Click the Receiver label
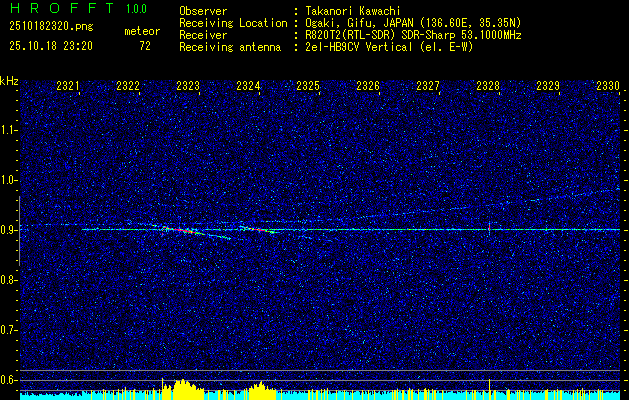This screenshot has width=629, height=400. pos(203,35)
